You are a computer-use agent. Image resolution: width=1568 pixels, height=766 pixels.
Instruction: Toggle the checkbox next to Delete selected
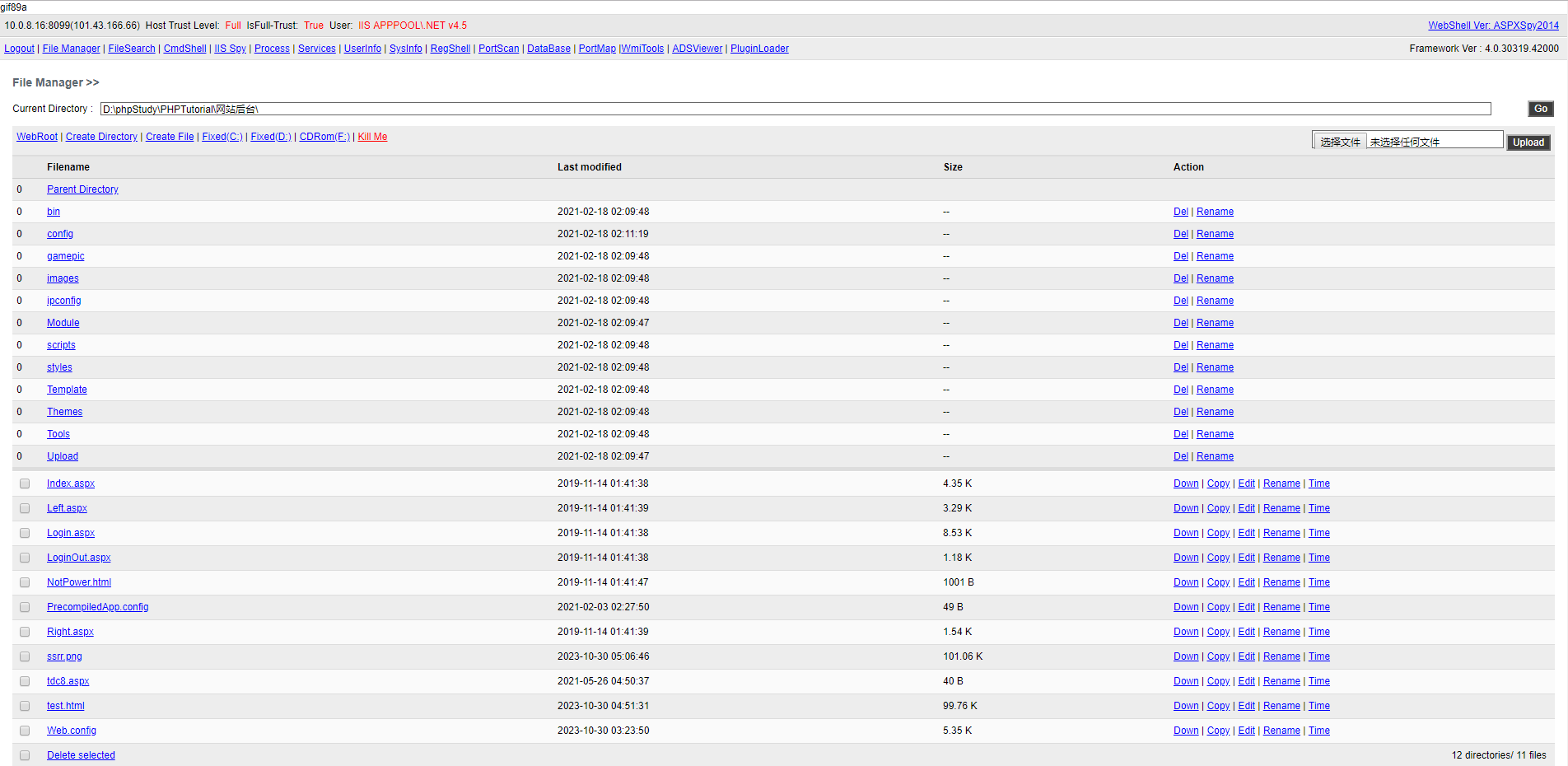point(25,755)
